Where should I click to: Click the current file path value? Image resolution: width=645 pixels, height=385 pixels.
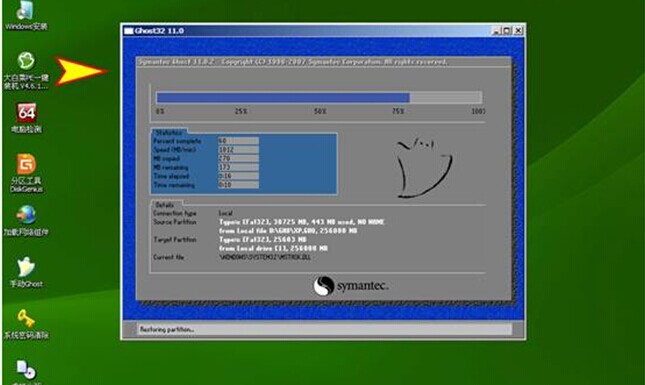pyautogui.click(x=265, y=257)
